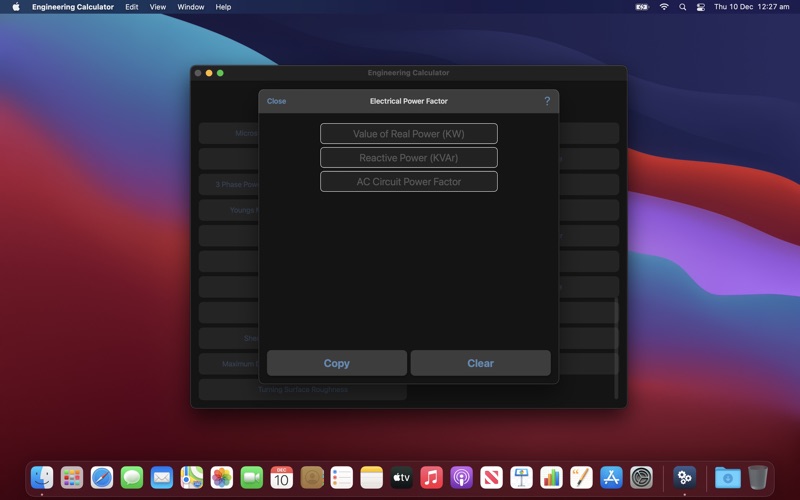Image resolution: width=800 pixels, height=500 pixels.
Task: Click the Value of Real Power (KW) field
Action: click(x=409, y=134)
